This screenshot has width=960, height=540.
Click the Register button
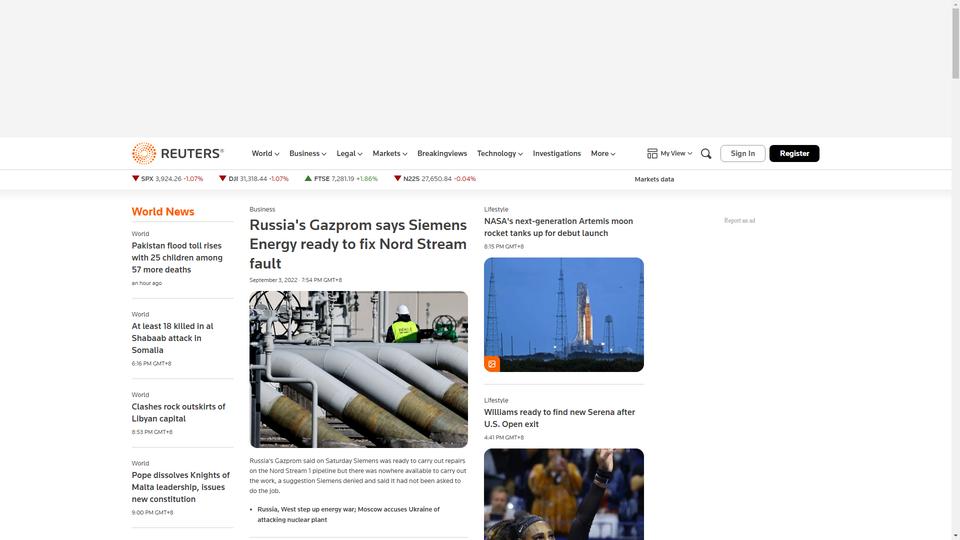coord(794,154)
